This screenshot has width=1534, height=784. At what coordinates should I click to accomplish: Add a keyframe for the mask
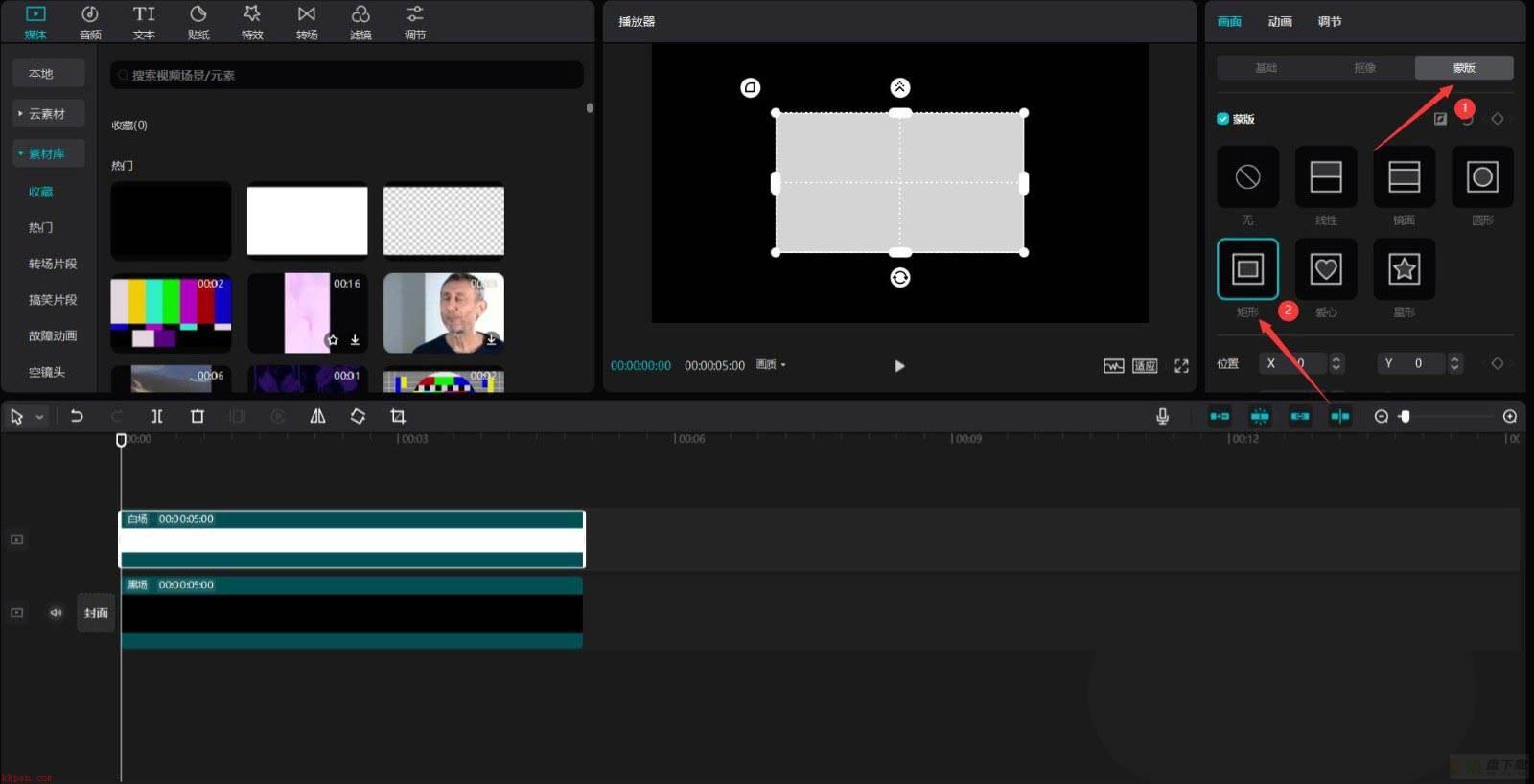coord(1498,119)
